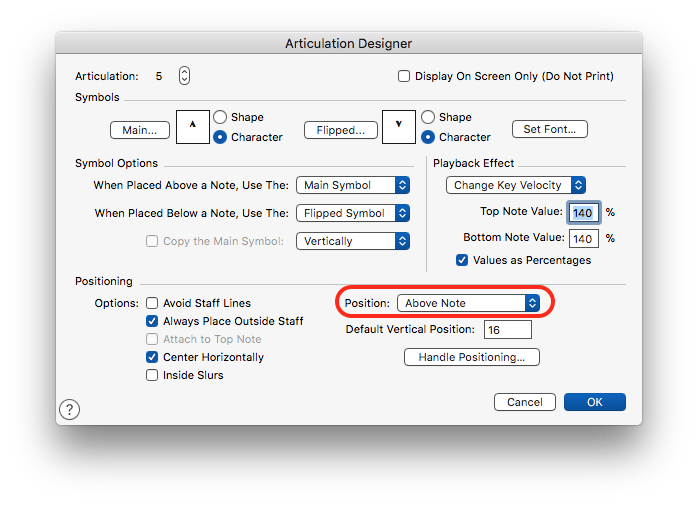Open the Change Key Velocity dropdown
The image size is (698, 505).
coord(515,185)
